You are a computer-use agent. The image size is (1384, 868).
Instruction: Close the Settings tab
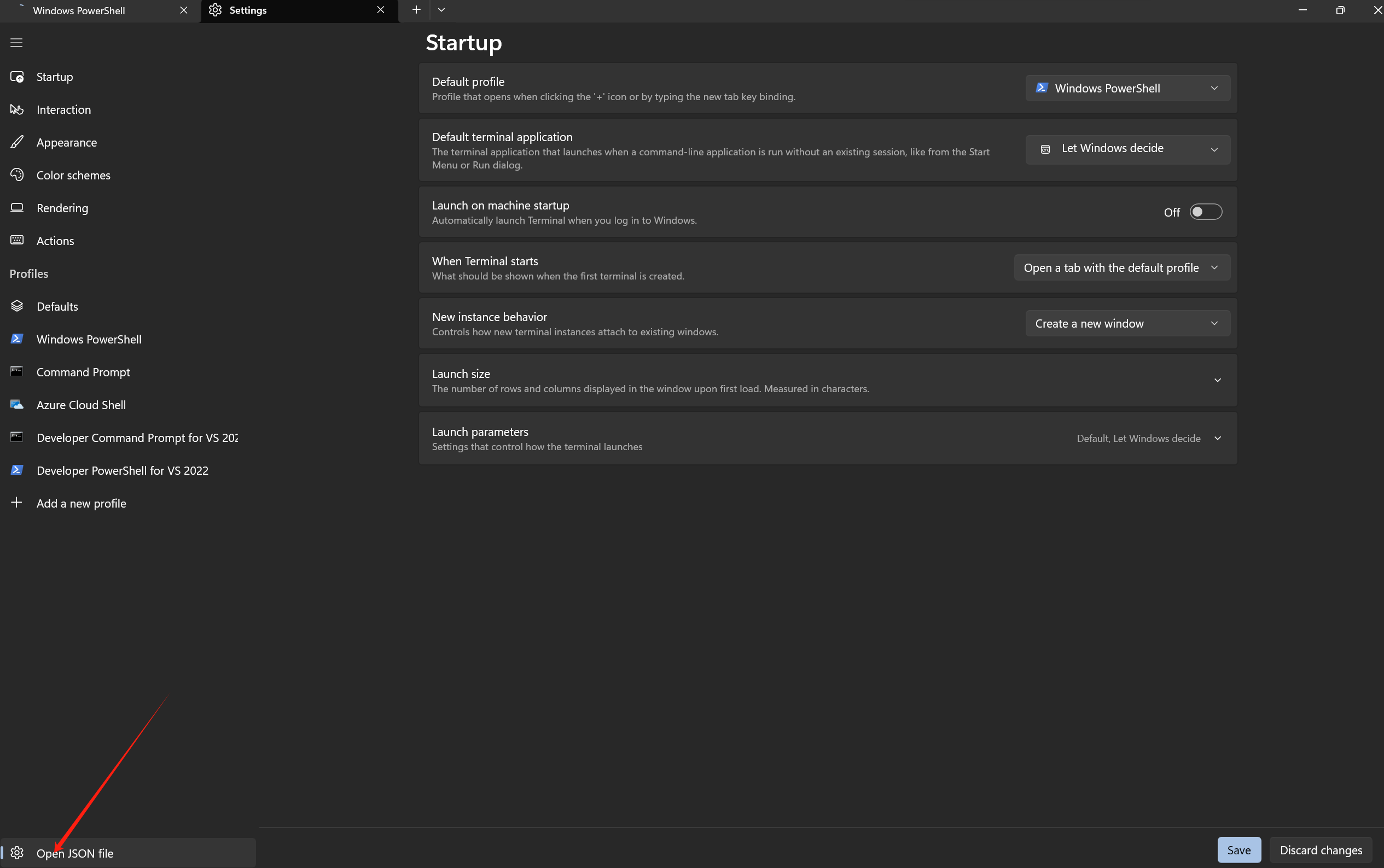pyautogui.click(x=381, y=10)
